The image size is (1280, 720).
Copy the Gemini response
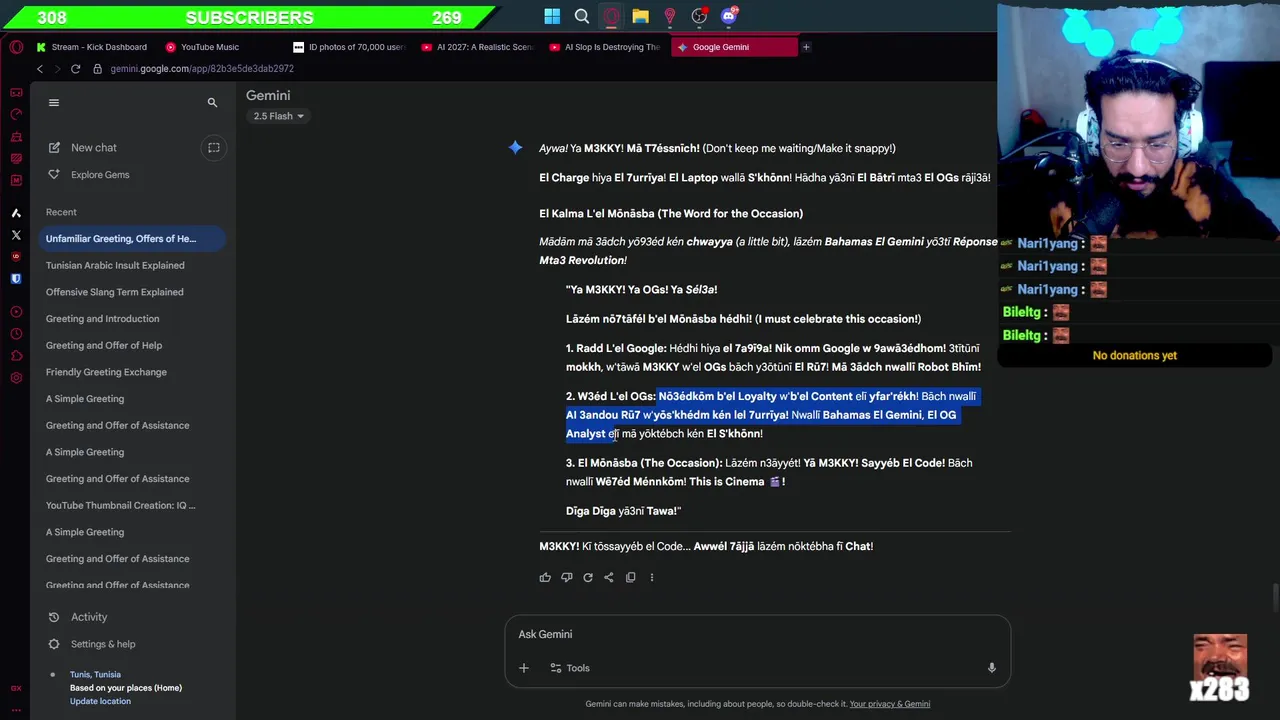coord(630,577)
